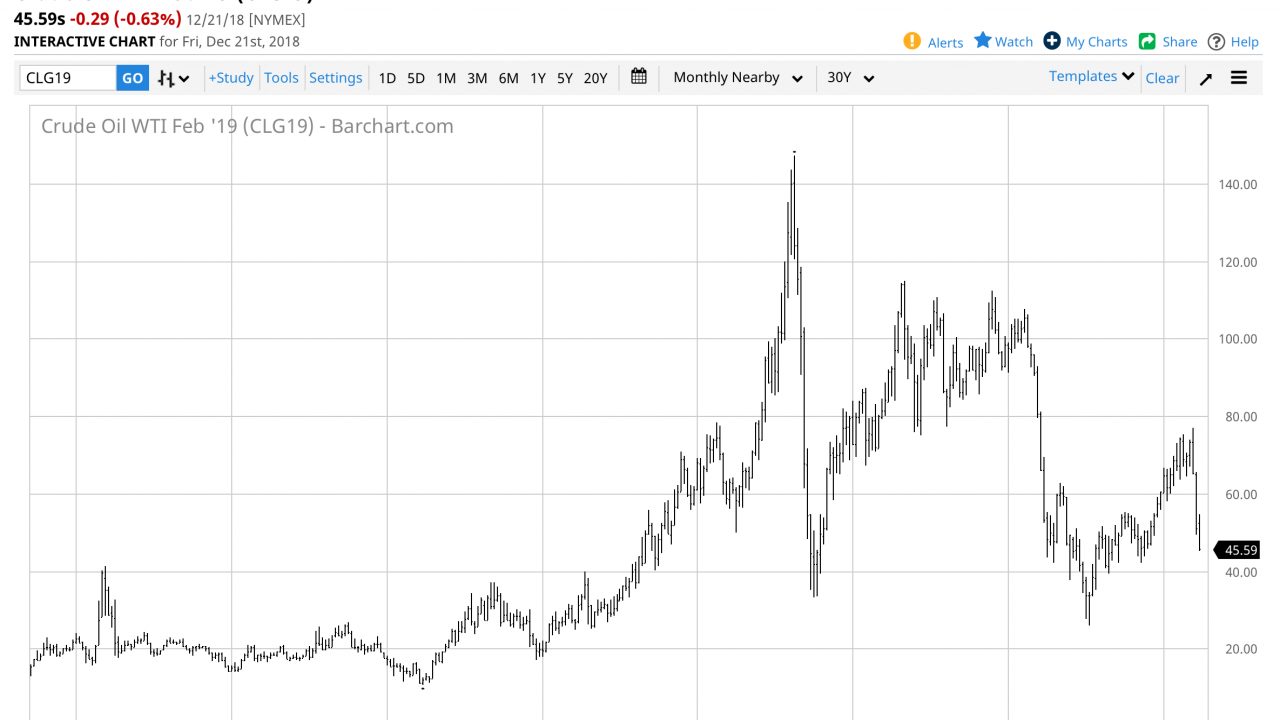Screen dimensions: 1280x720
Task: Open the calendar date picker icon
Action: tap(639, 77)
